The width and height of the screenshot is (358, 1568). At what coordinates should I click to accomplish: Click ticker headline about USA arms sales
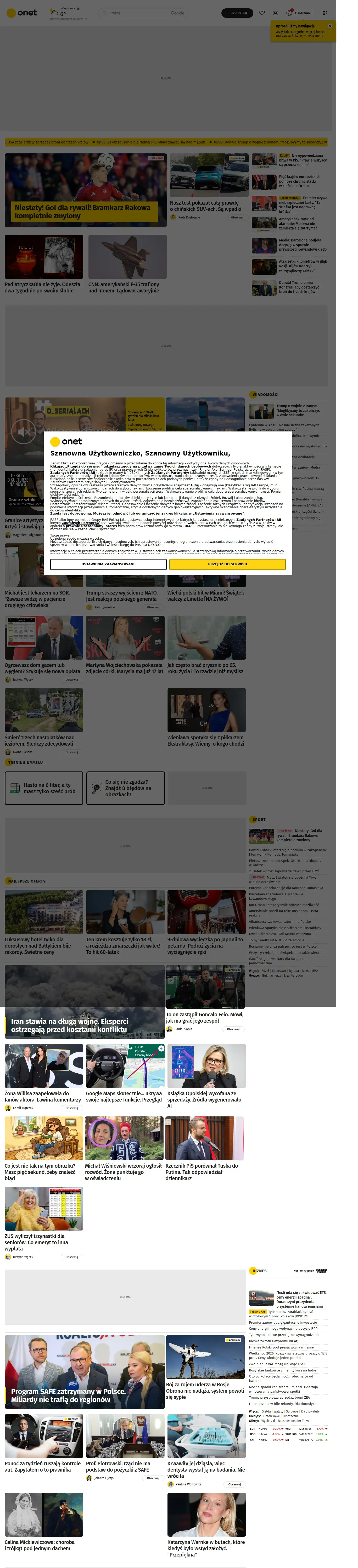pos(47,142)
